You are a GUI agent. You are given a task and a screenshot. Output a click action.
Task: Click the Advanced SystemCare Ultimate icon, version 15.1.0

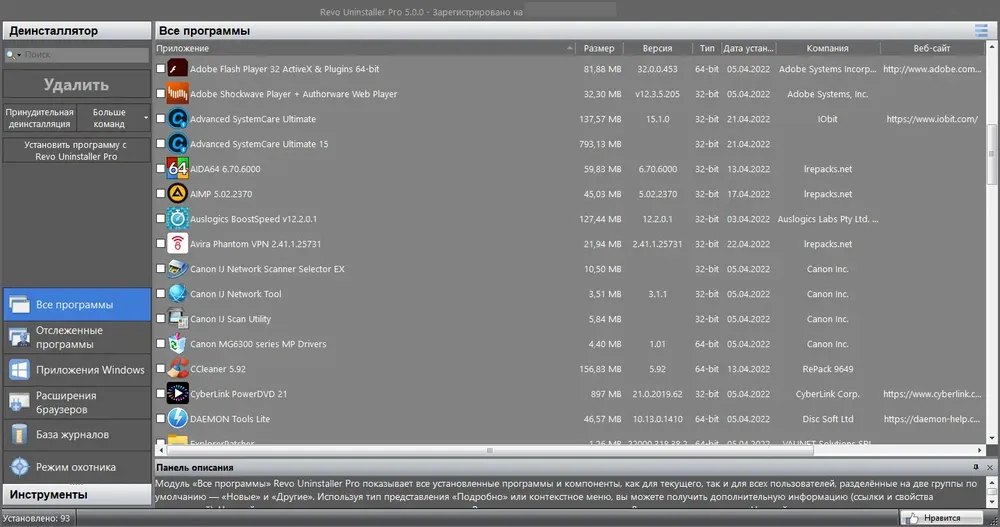coord(177,119)
